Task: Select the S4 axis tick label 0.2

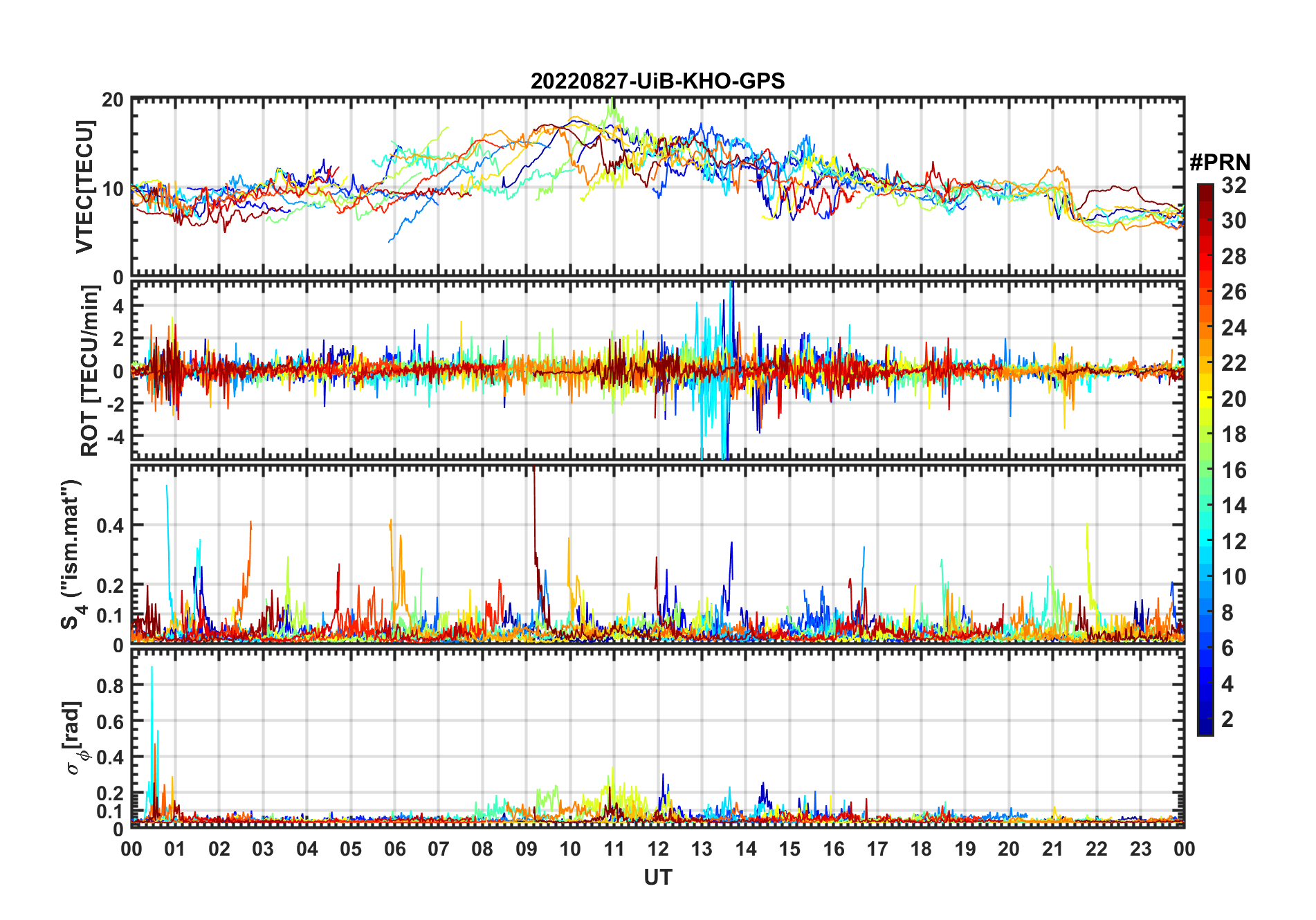Action: 111,585
